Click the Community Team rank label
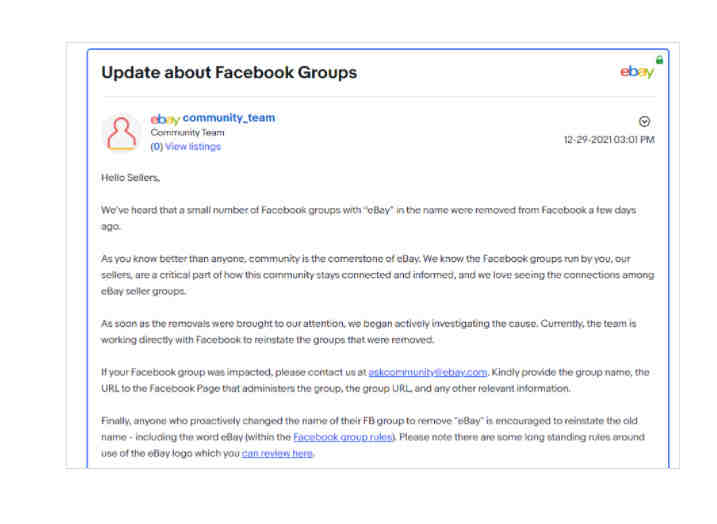717x524 pixels. coord(187,133)
